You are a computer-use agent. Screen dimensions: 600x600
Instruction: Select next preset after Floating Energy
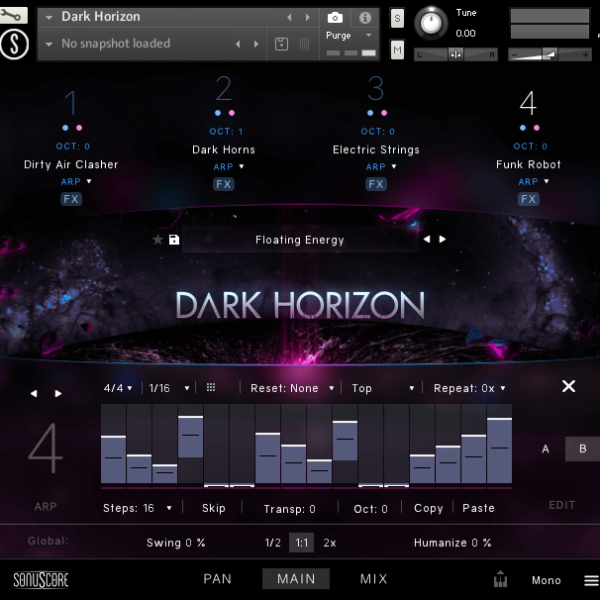coord(442,239)
